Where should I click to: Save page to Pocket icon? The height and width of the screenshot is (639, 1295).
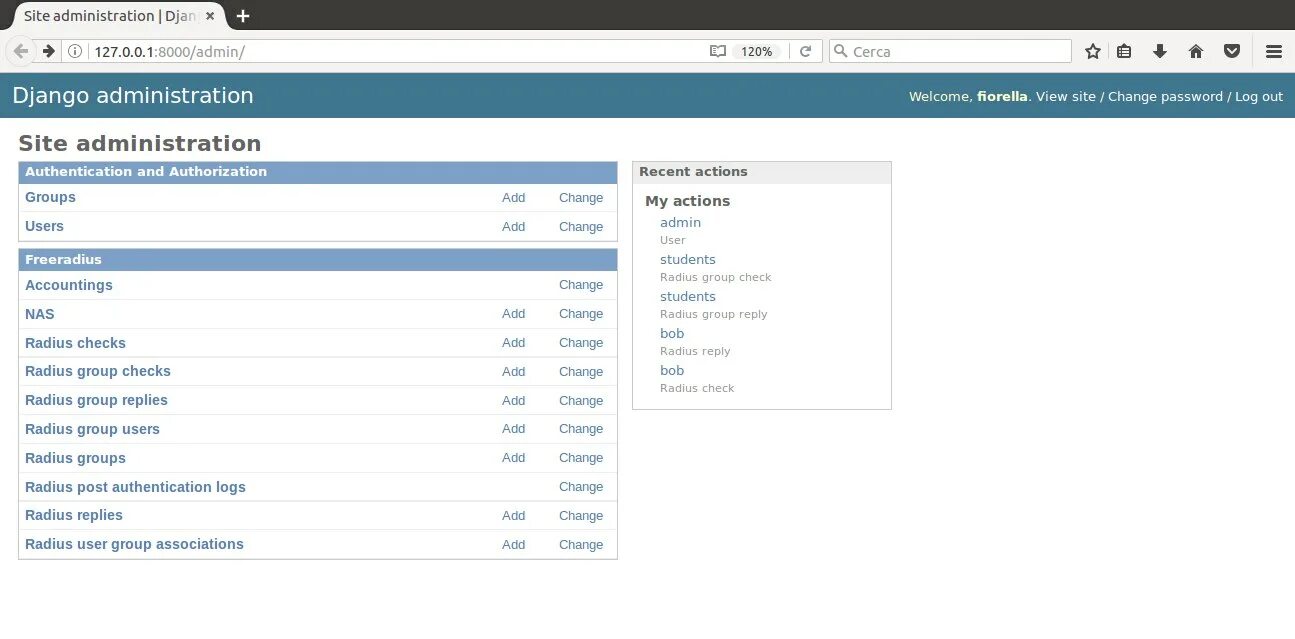(1232, 51)
